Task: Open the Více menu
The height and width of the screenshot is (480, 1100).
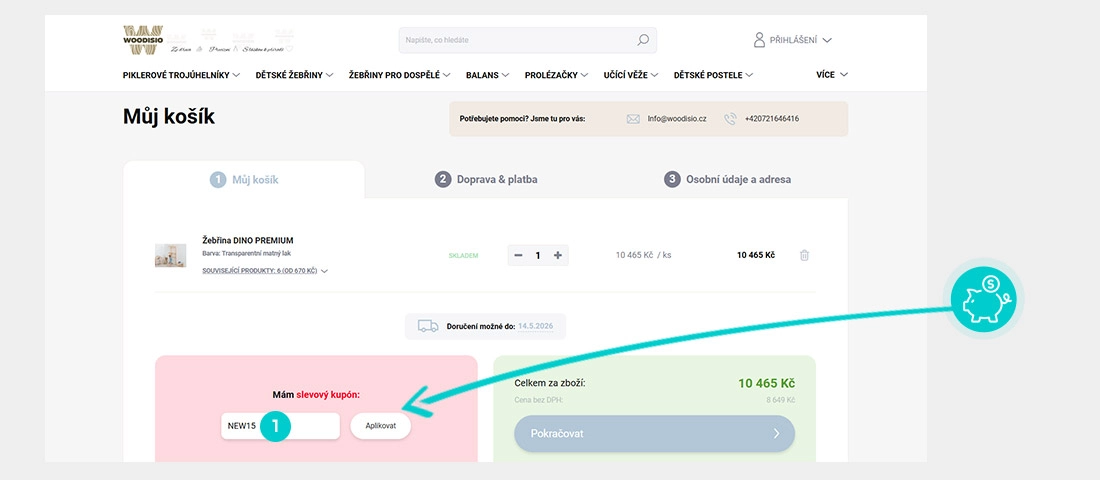Action: [832, 75]
